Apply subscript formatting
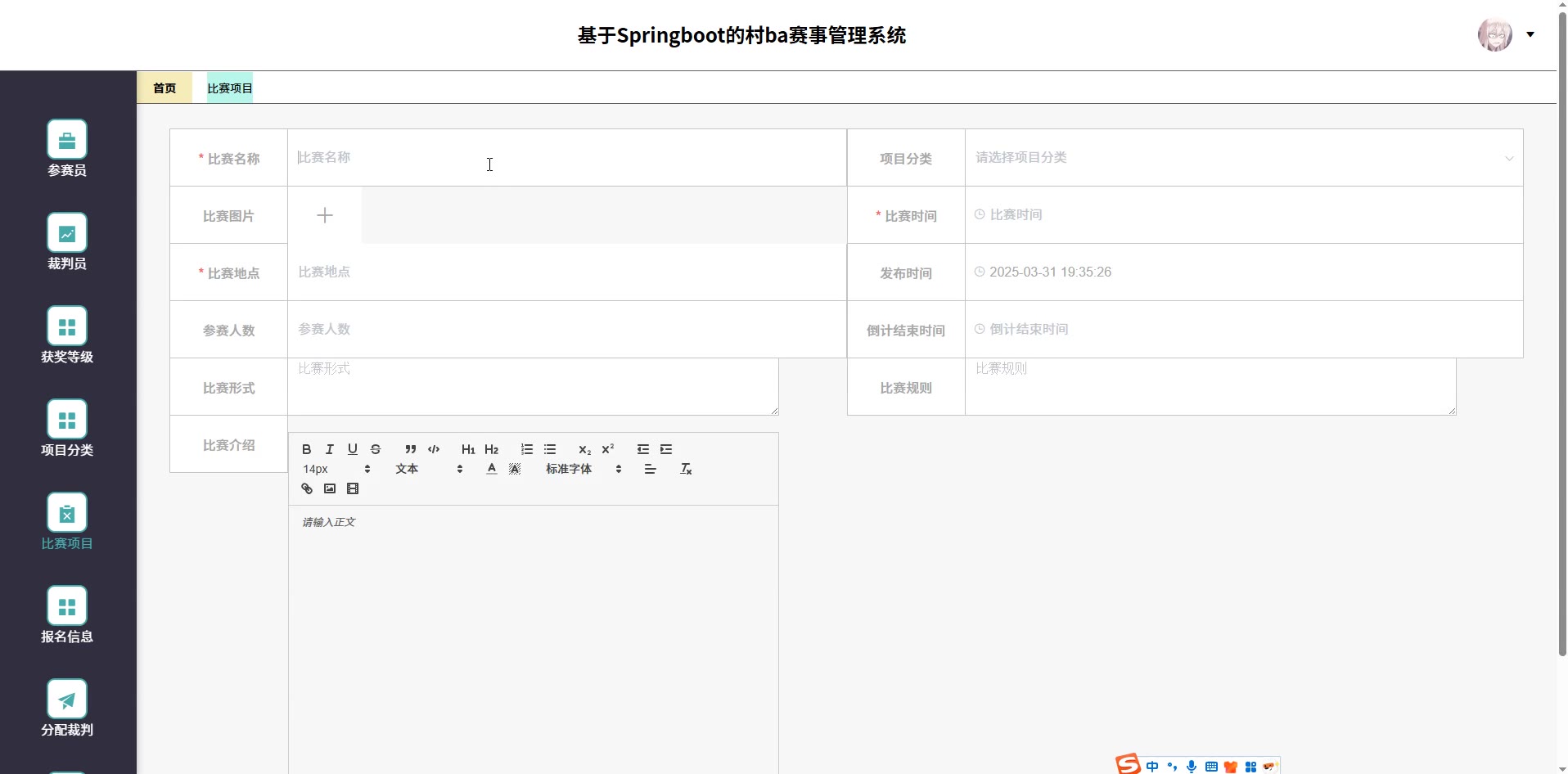1568x774 pixels. coord(584,449)
